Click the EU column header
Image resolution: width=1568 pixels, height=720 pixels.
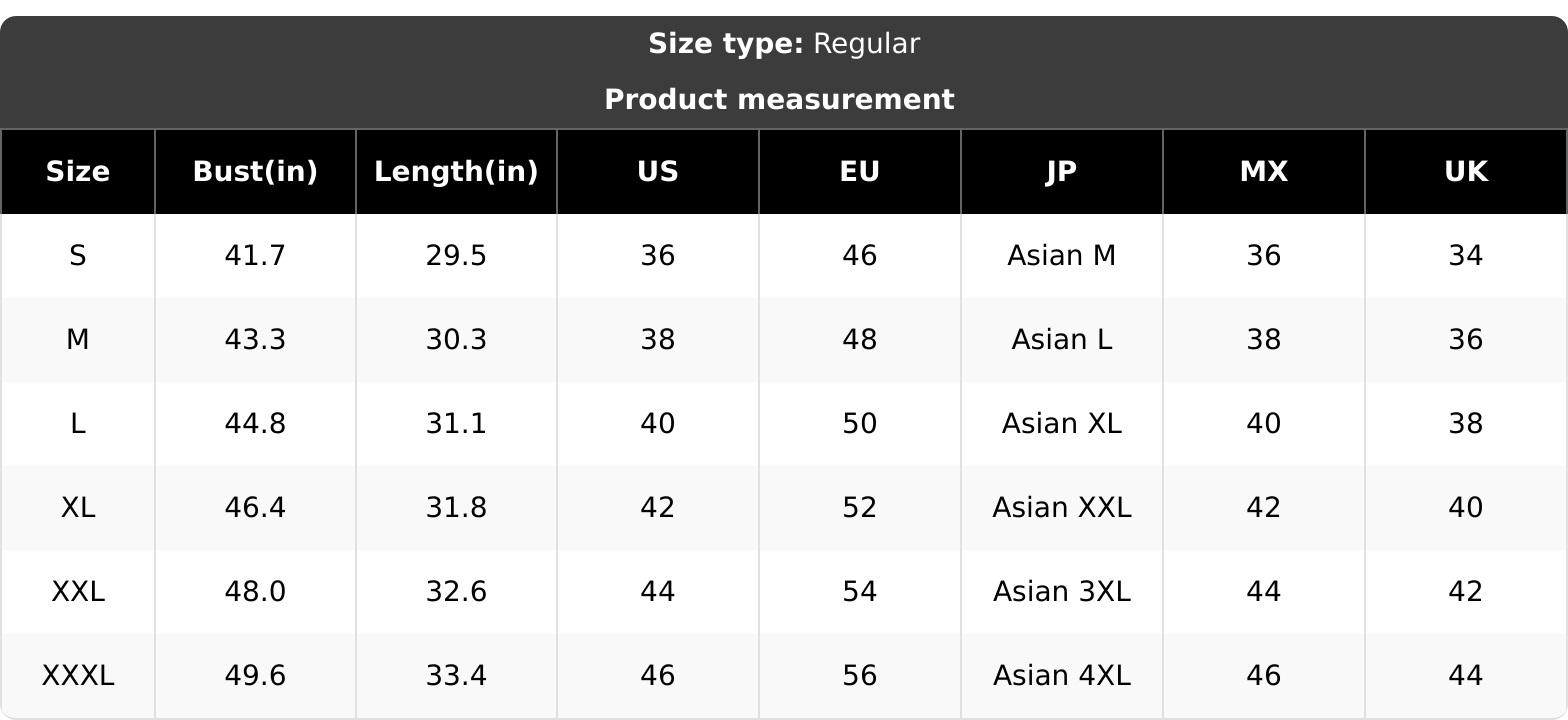point(860,172)
